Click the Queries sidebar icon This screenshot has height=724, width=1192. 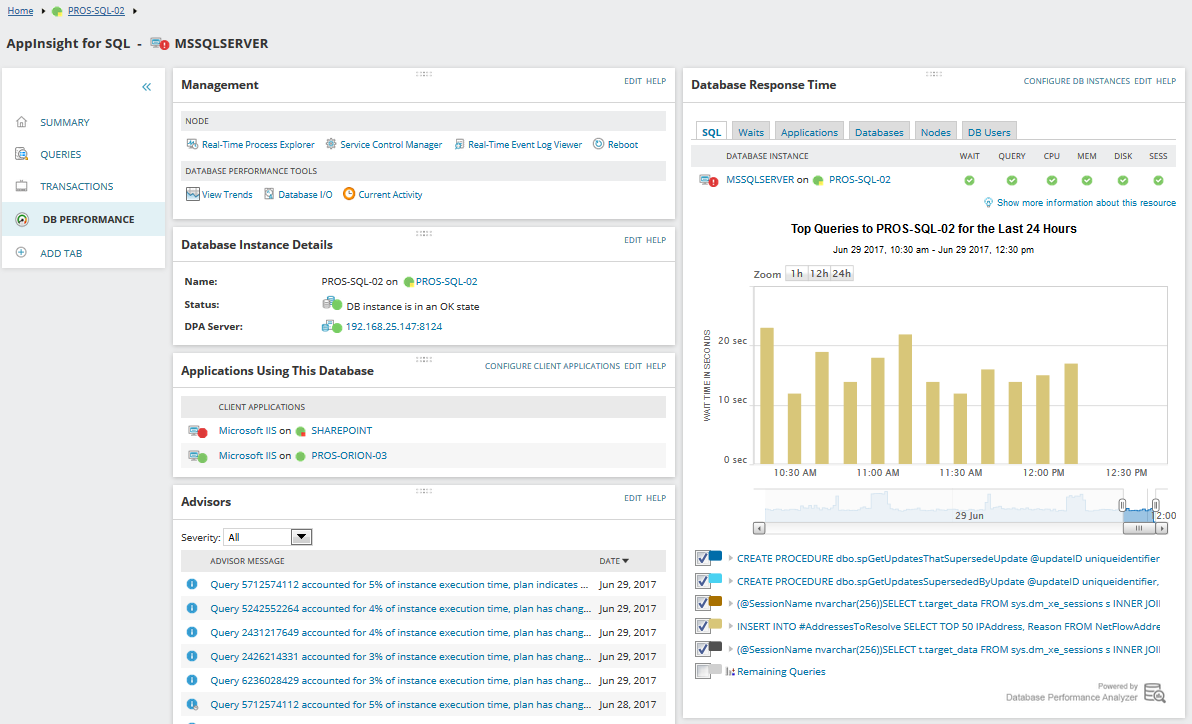(21, 154)
